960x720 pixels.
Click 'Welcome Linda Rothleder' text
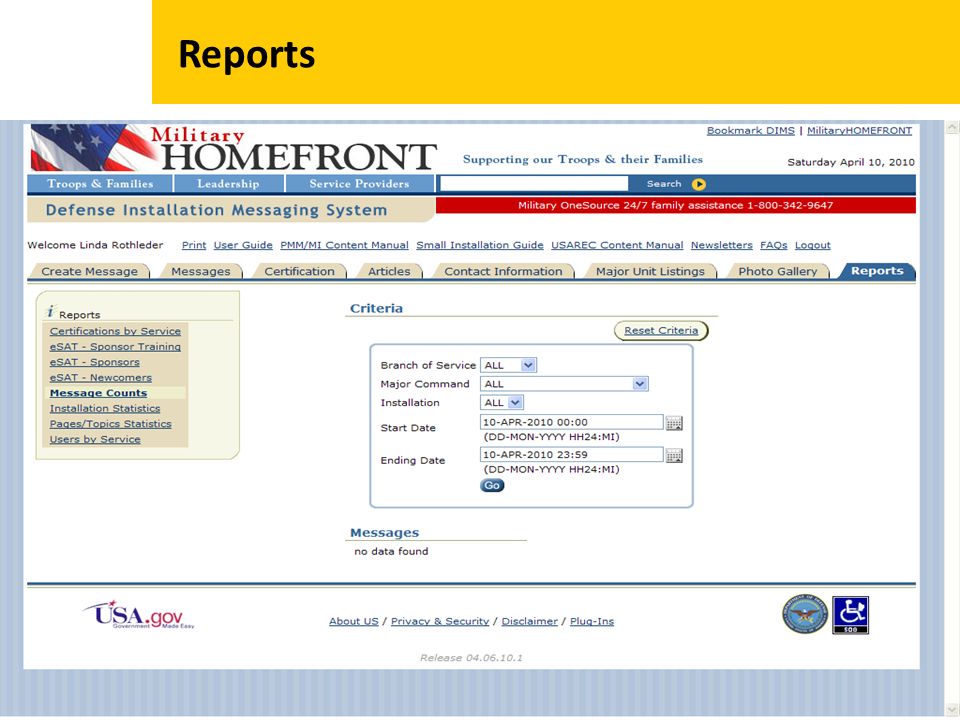point(96,245)
